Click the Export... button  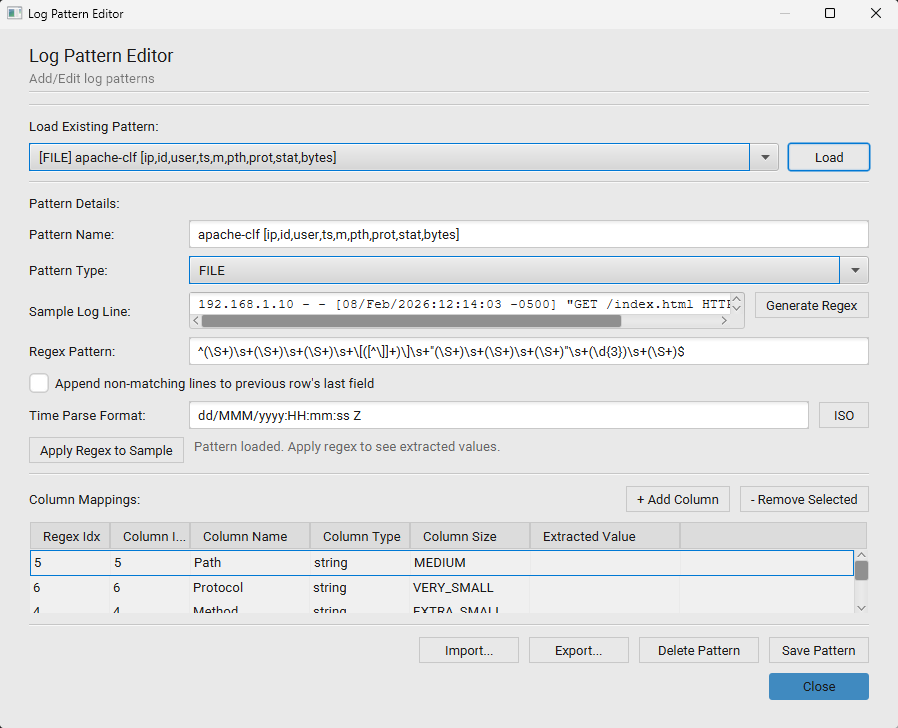tap(578, 650)
